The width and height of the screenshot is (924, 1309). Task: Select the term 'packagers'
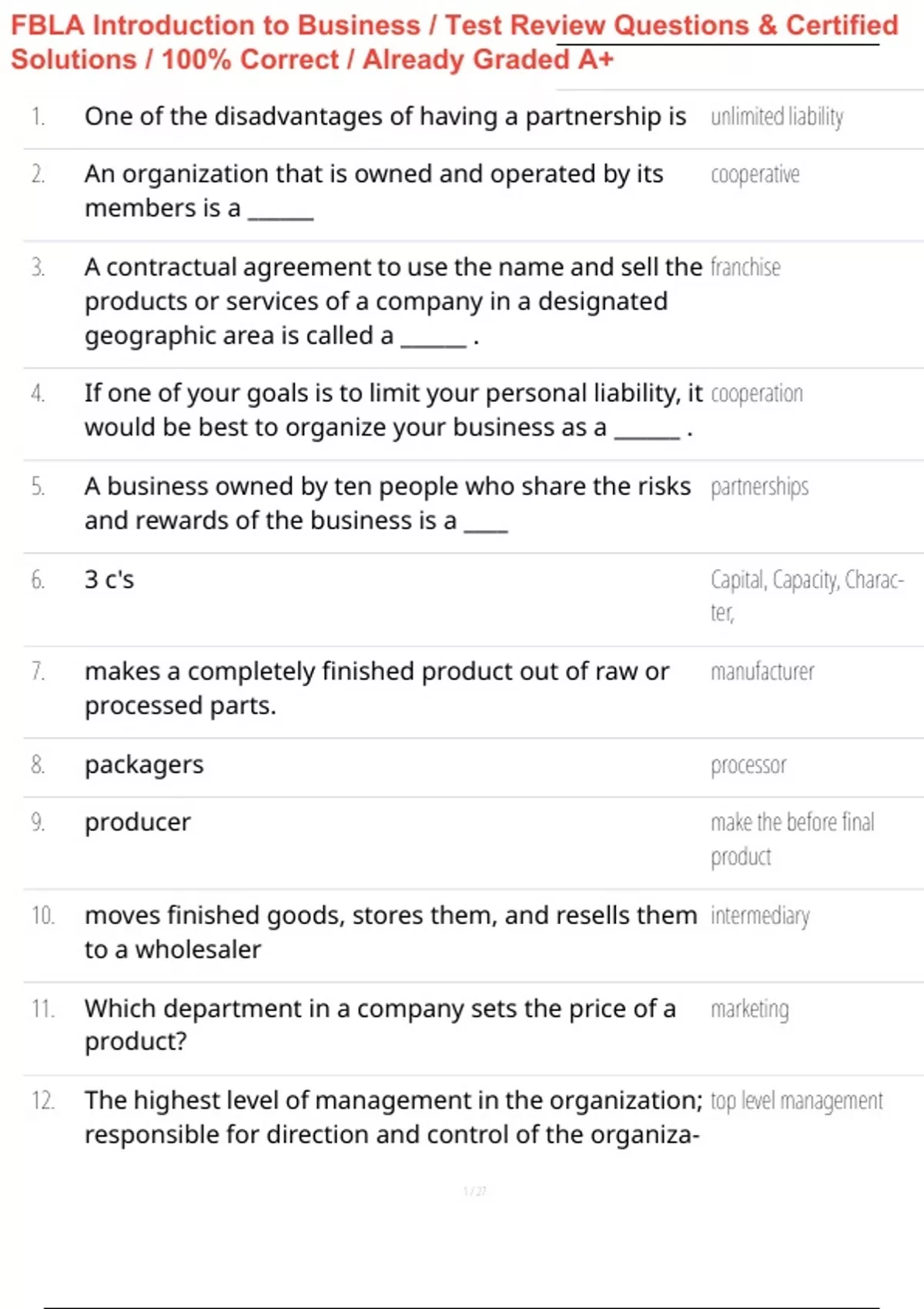click(144, 765)
